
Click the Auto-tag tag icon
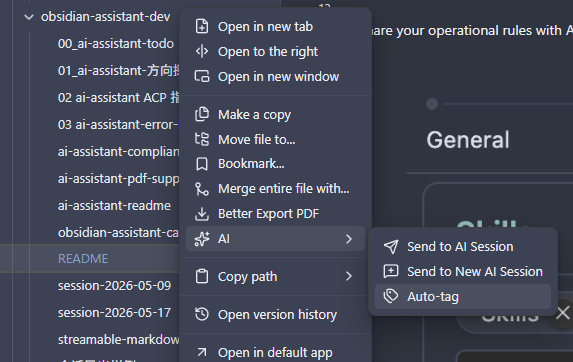click(391, 296)
